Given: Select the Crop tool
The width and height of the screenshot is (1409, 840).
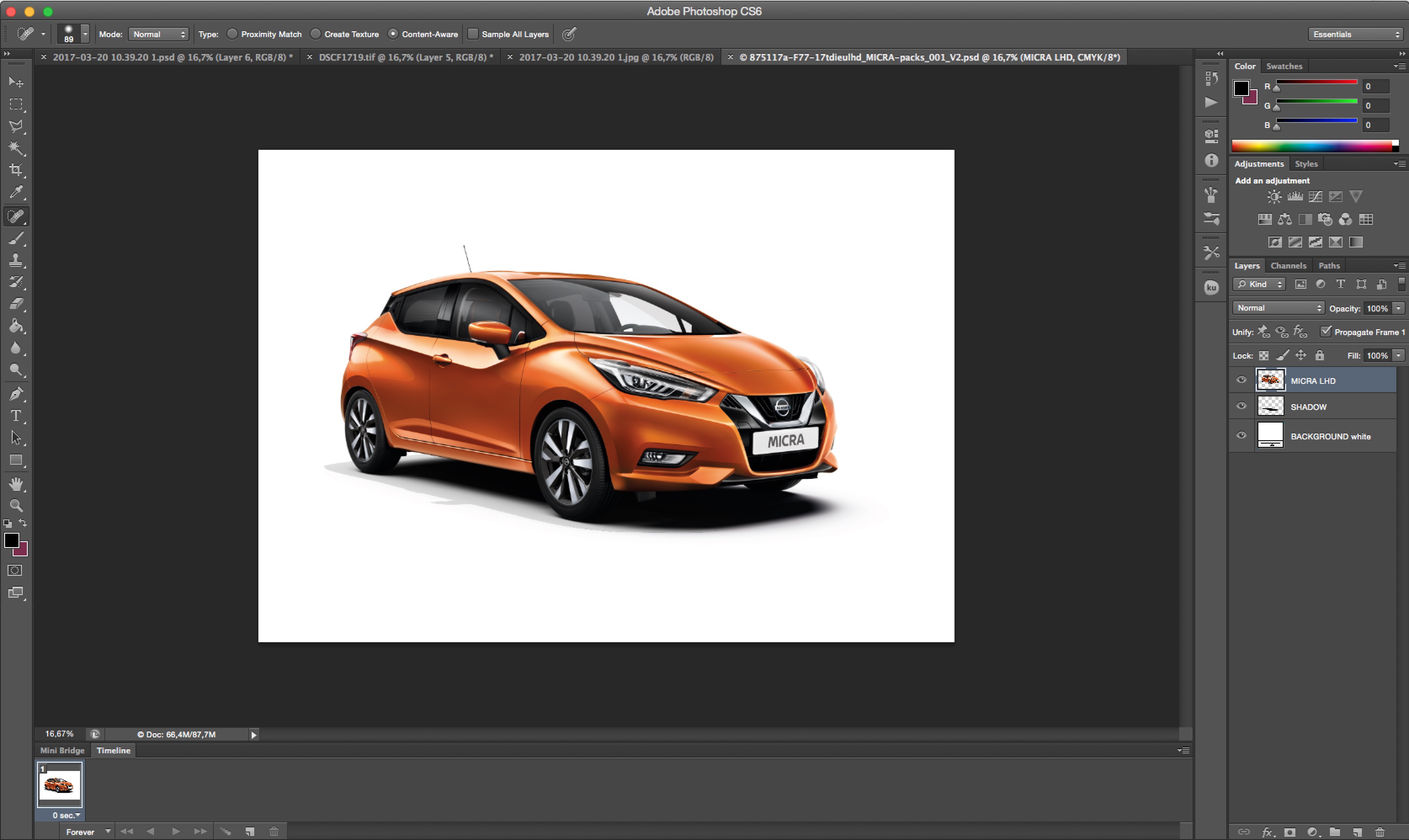Looking at the screenshot, I should click(x=16, y=170).
